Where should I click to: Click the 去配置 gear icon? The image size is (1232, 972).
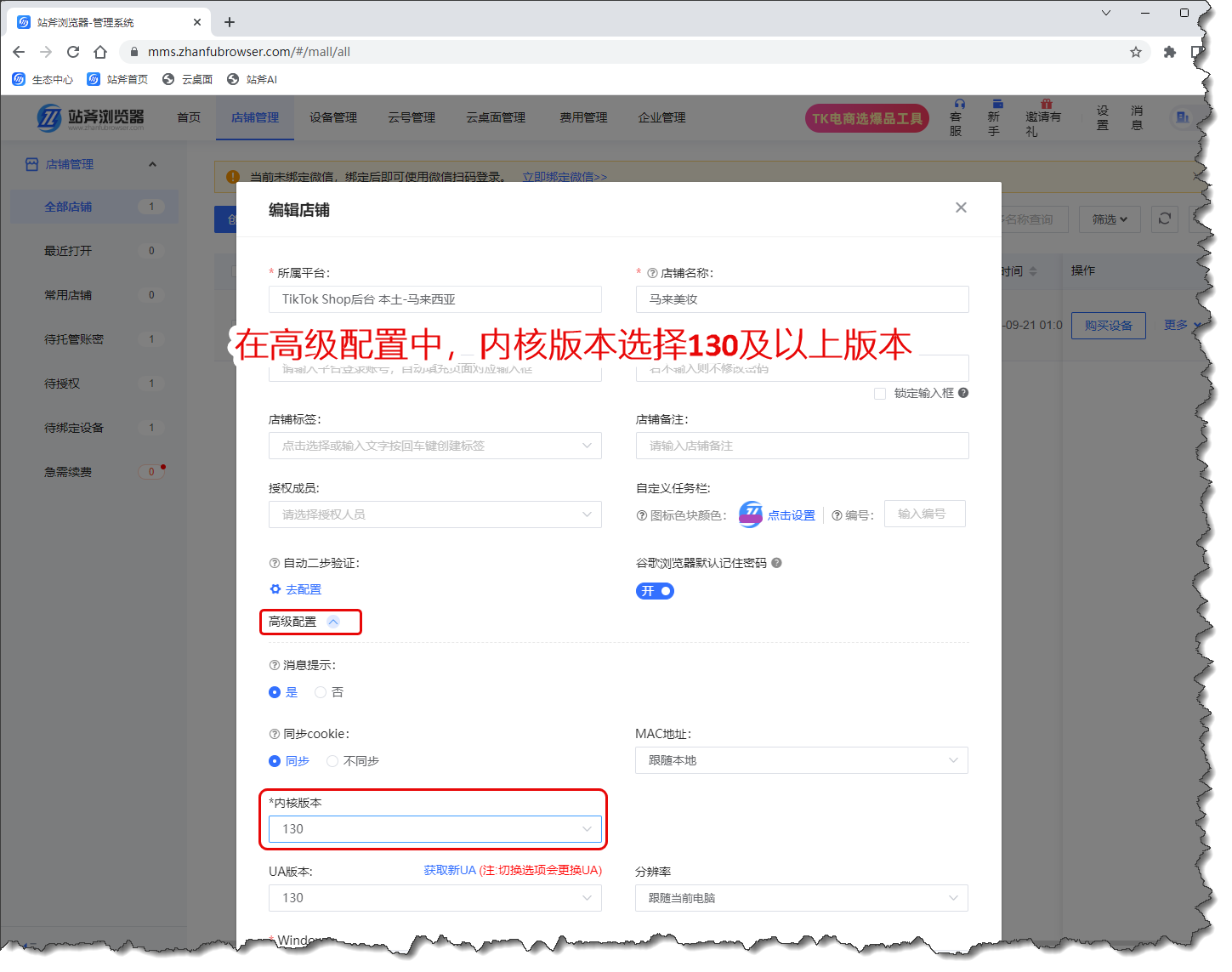(x=275, y=589)
